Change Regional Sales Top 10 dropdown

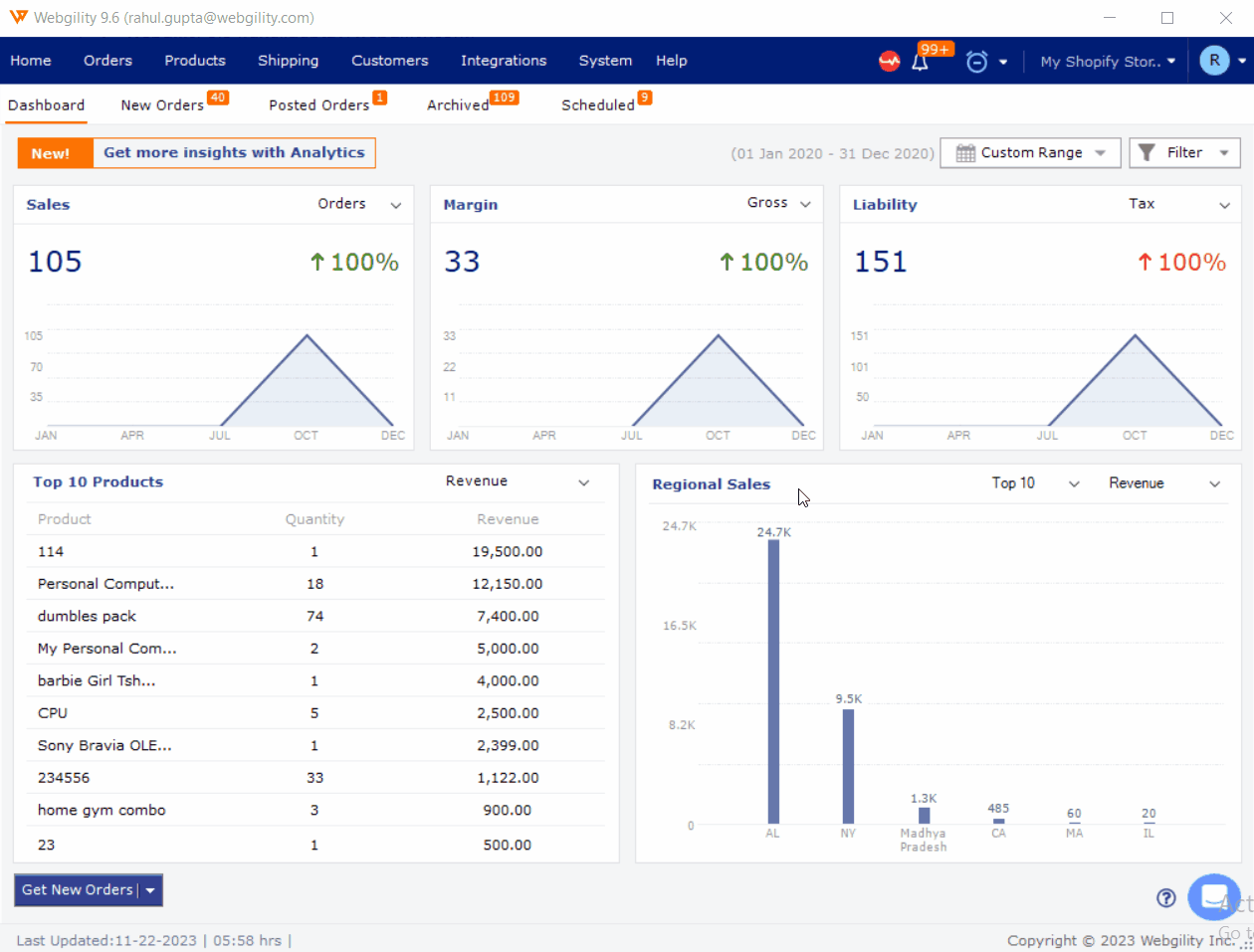pos(1035,483)
